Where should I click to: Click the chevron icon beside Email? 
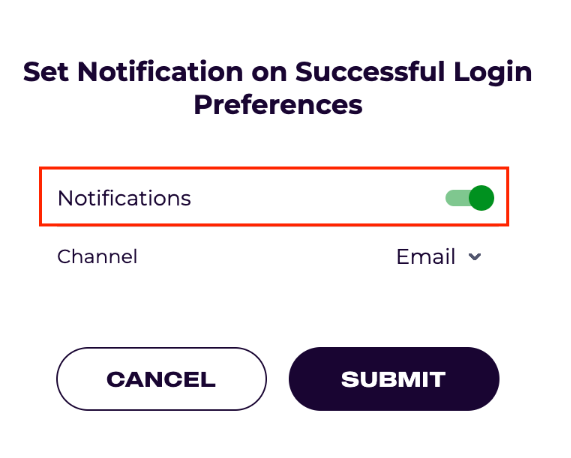[x=475, y=257]
